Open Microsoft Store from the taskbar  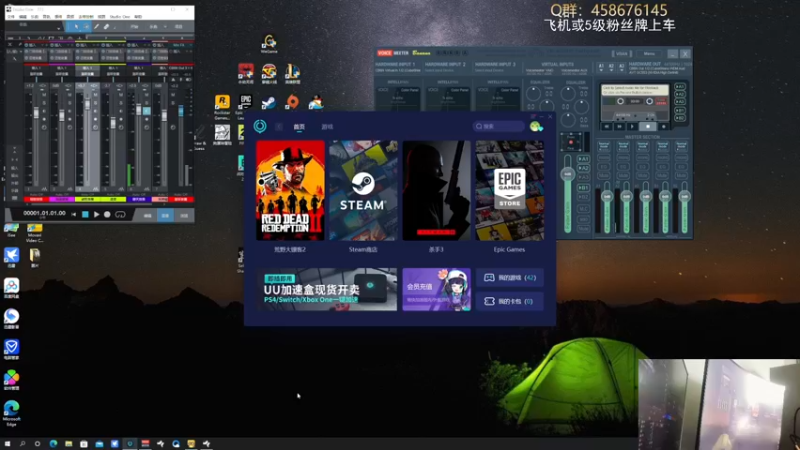(x=84, y=444)
